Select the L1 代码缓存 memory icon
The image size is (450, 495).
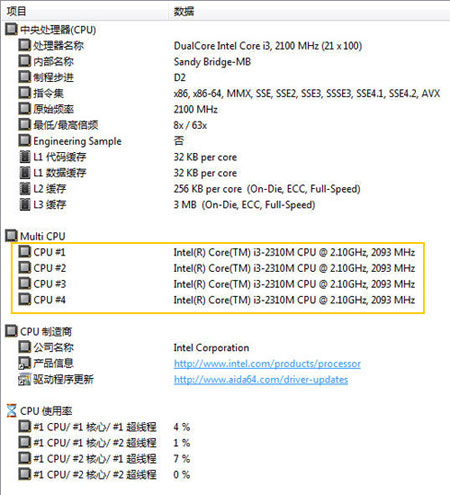25,157
